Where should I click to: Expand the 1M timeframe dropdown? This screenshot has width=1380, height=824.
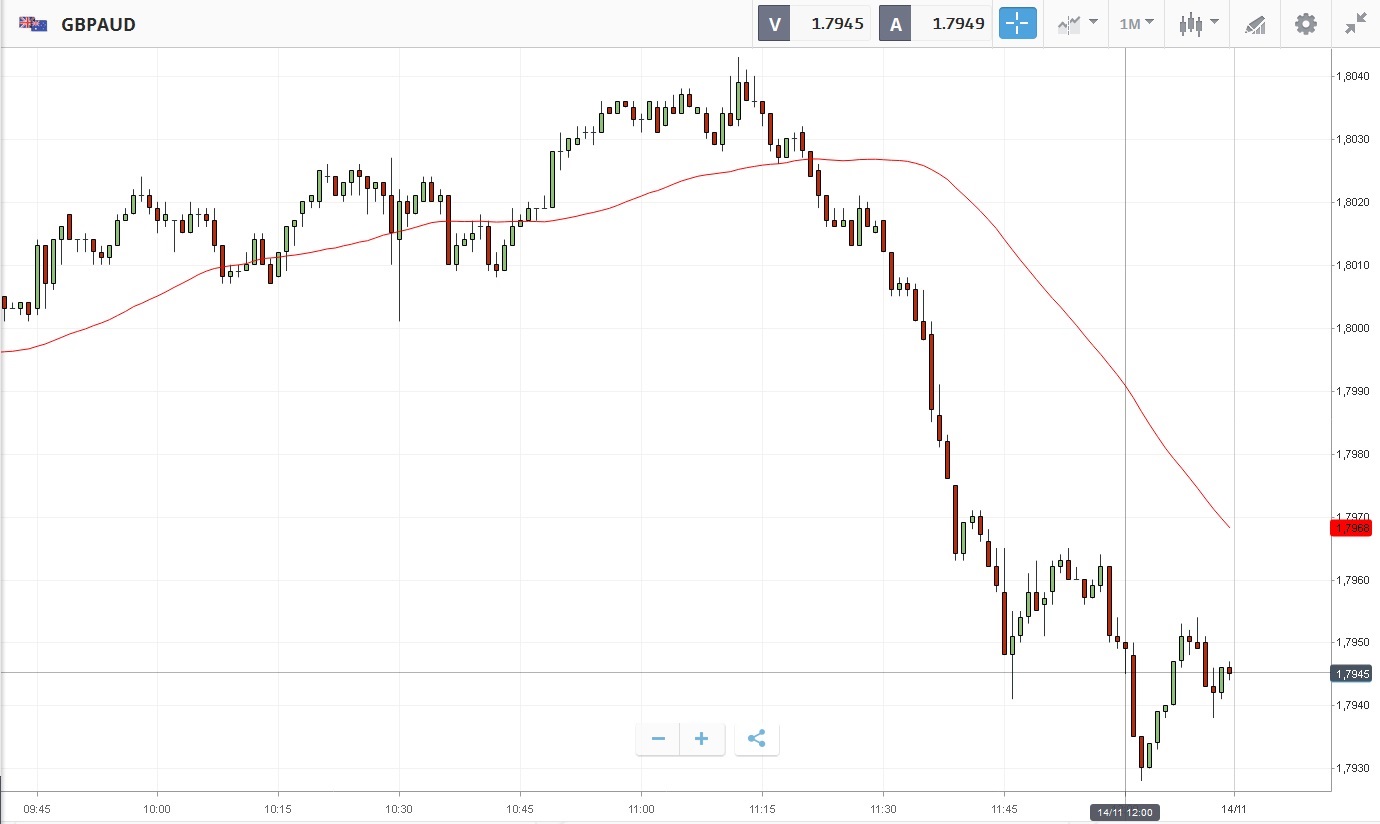(x=1136, y=23)
